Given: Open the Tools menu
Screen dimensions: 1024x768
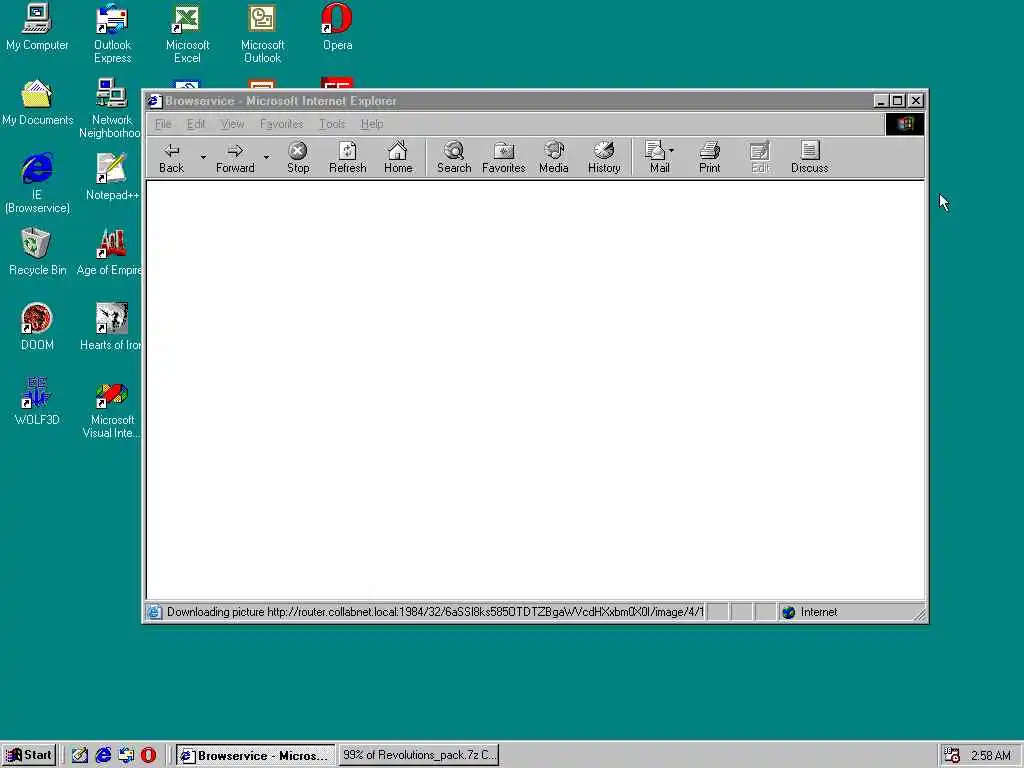Looking at the screenshot, I should click(x=332, y=124).
